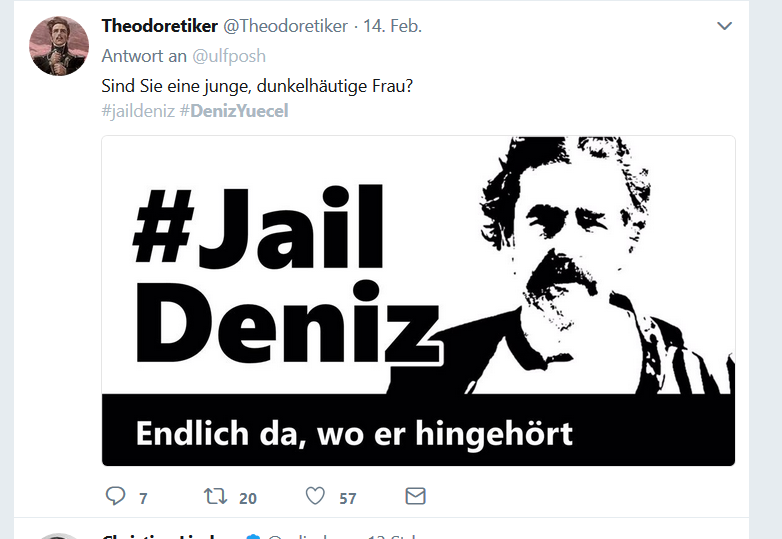
Task: Send tweet via the envelope message icon
Action: tap(415, 496)
